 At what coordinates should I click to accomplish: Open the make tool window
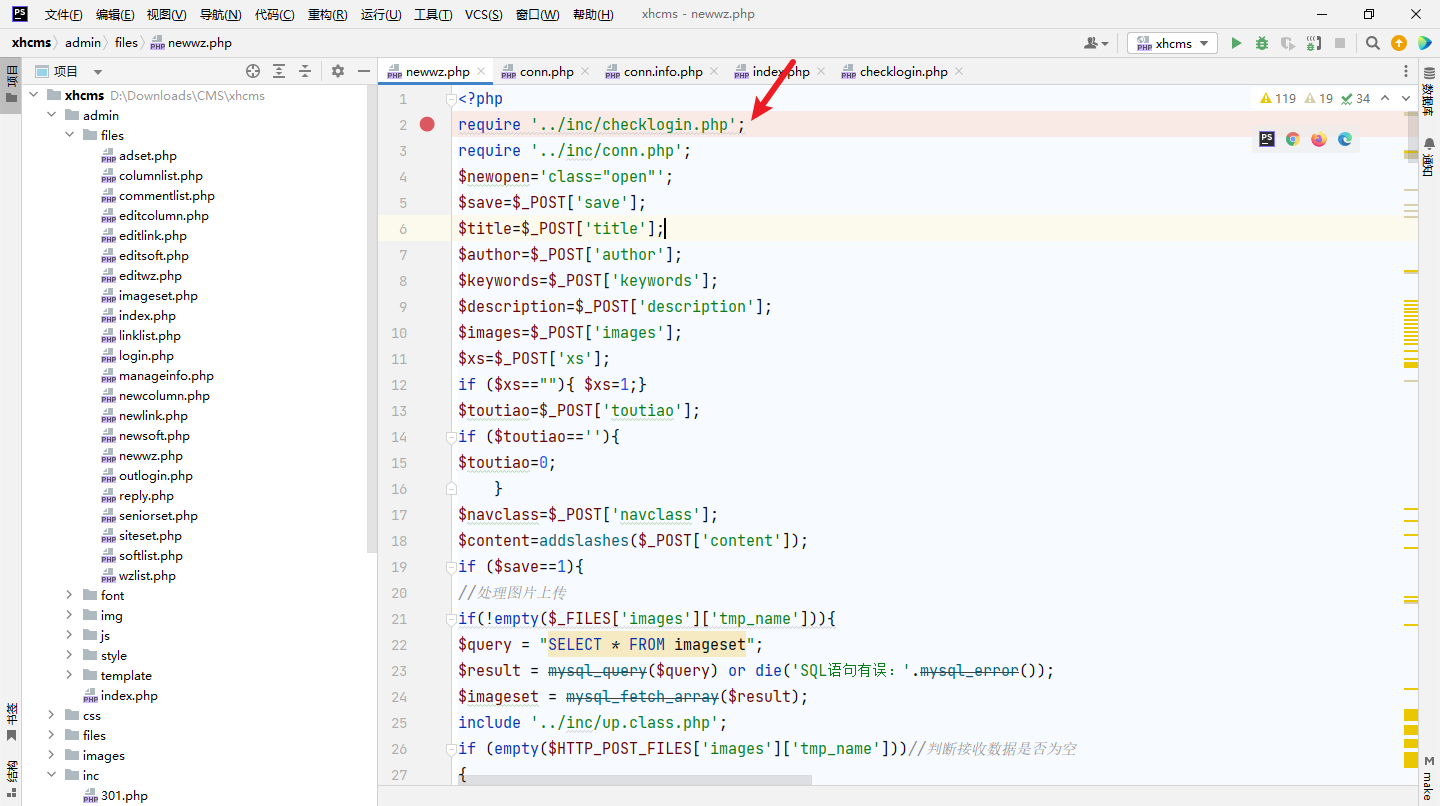(x=1429, y=776)
